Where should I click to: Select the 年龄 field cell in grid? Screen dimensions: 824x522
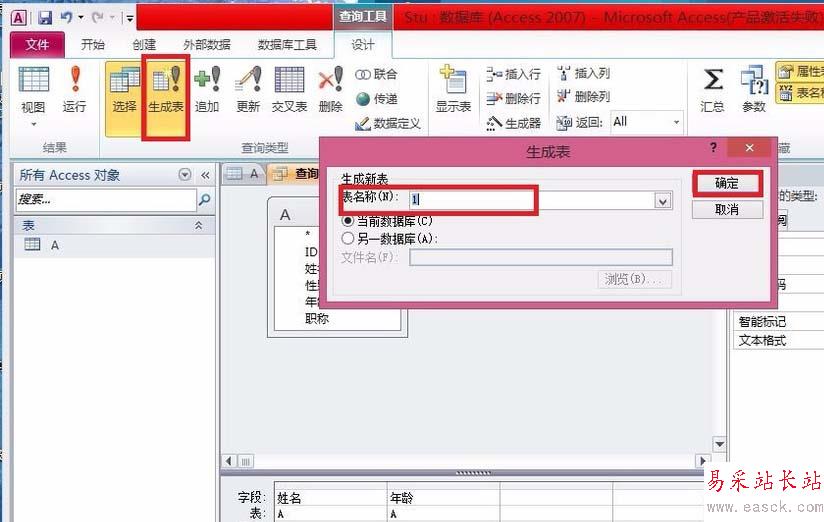tap(444, 497)
